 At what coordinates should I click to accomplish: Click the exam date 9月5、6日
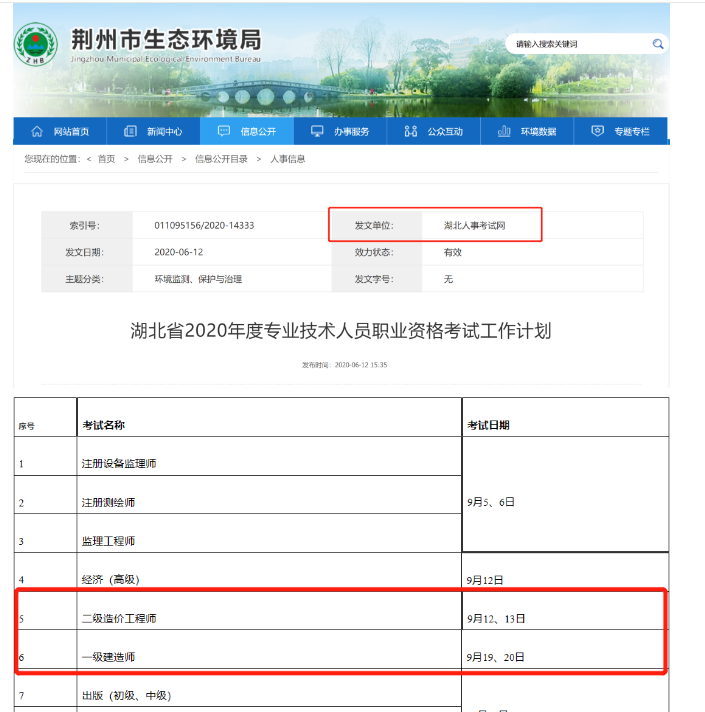(491, 502)
